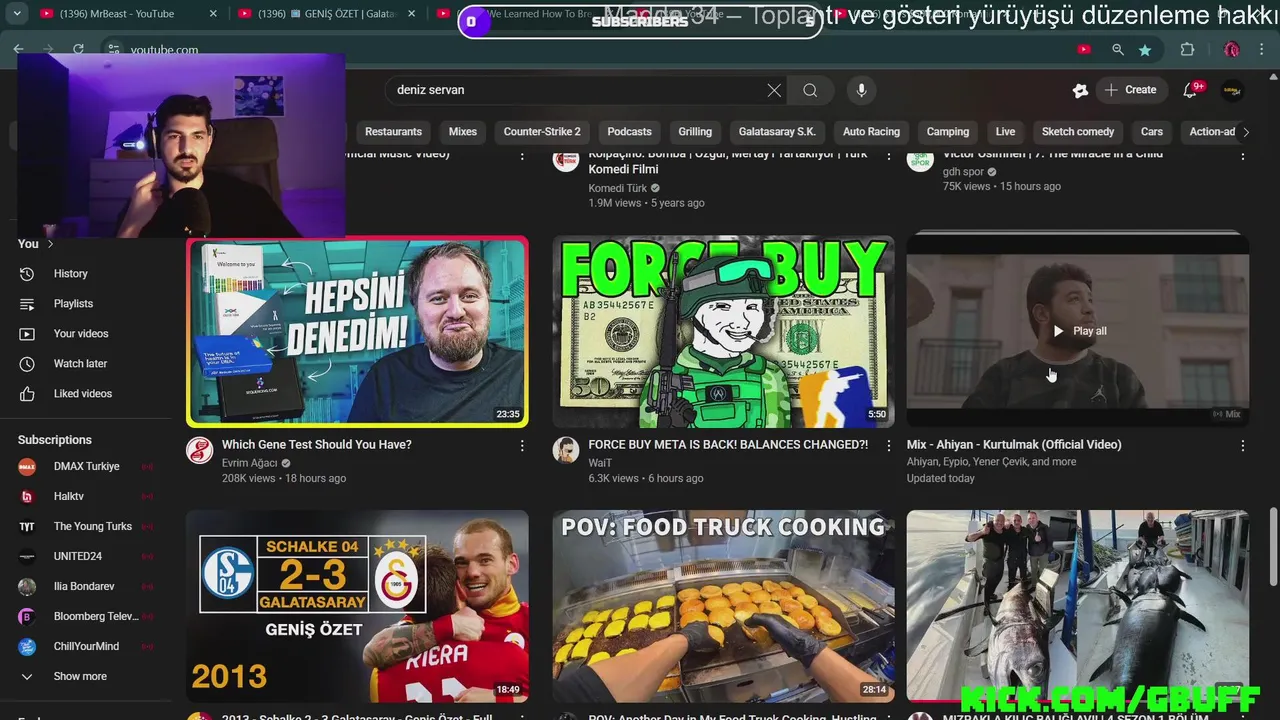Open the notifications bell
The width and height of the screenshot is (1280, 720).
(x=1190, y=90)
